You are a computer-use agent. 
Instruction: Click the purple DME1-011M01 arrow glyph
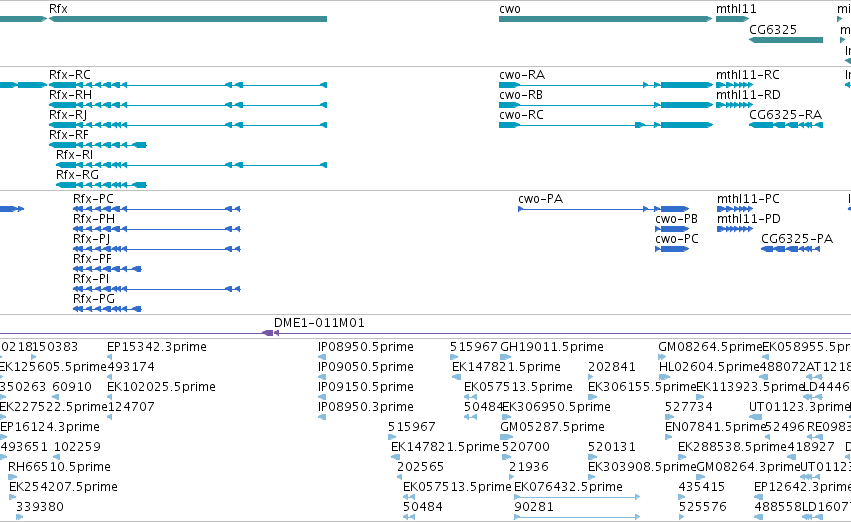point(270,333)
